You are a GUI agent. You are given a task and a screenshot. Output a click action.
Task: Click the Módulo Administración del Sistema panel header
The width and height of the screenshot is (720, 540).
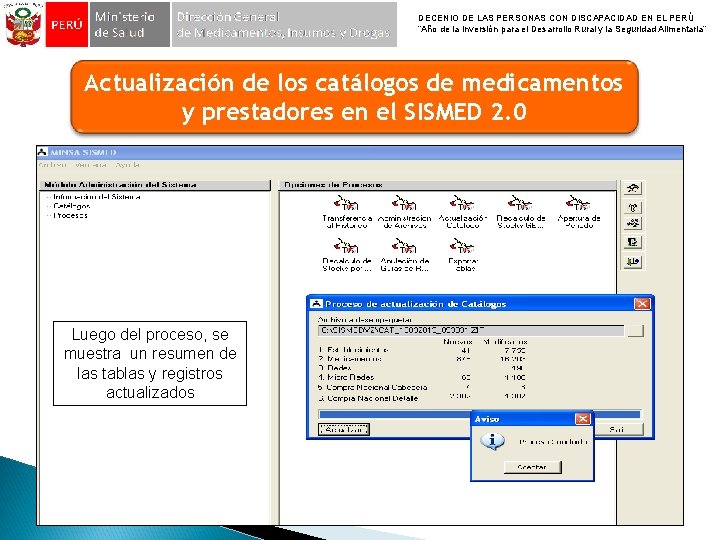click(x=155, y=185)
